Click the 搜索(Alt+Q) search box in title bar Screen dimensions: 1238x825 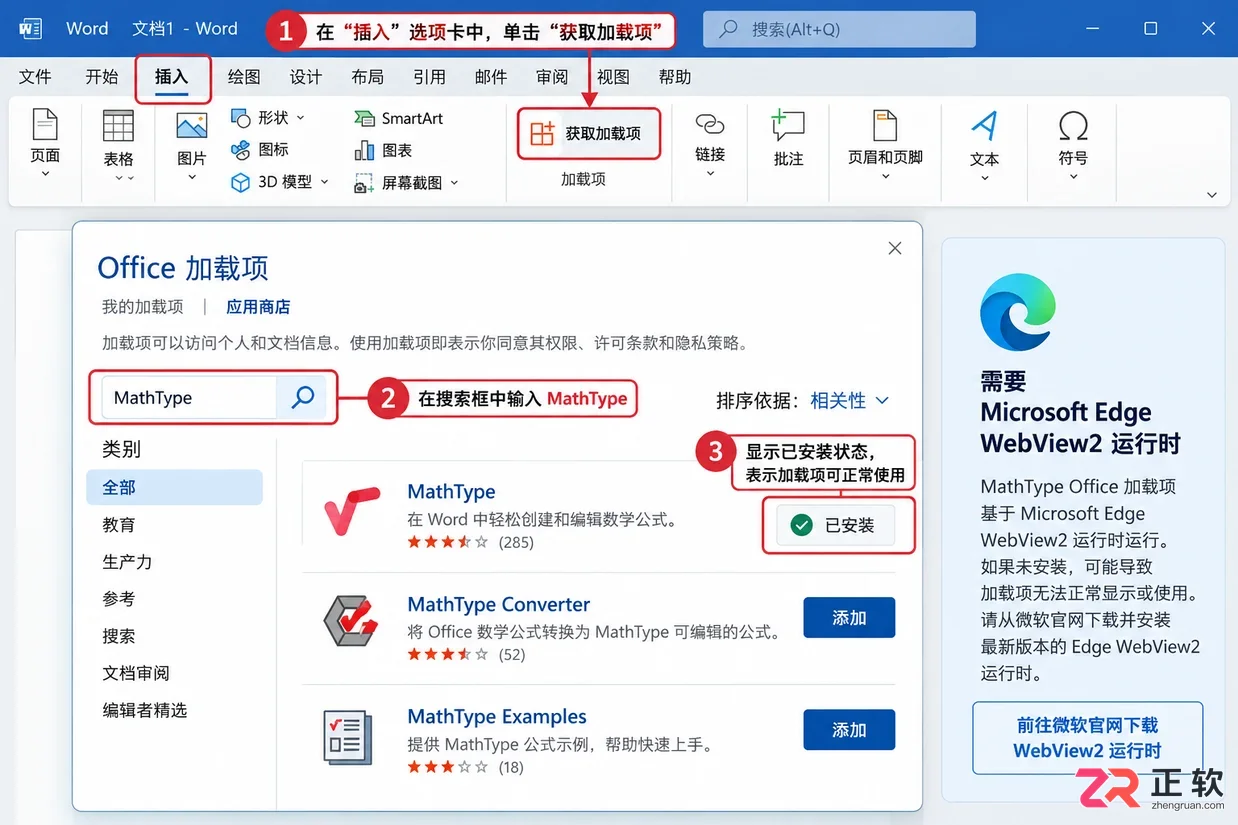pos(839,29)
